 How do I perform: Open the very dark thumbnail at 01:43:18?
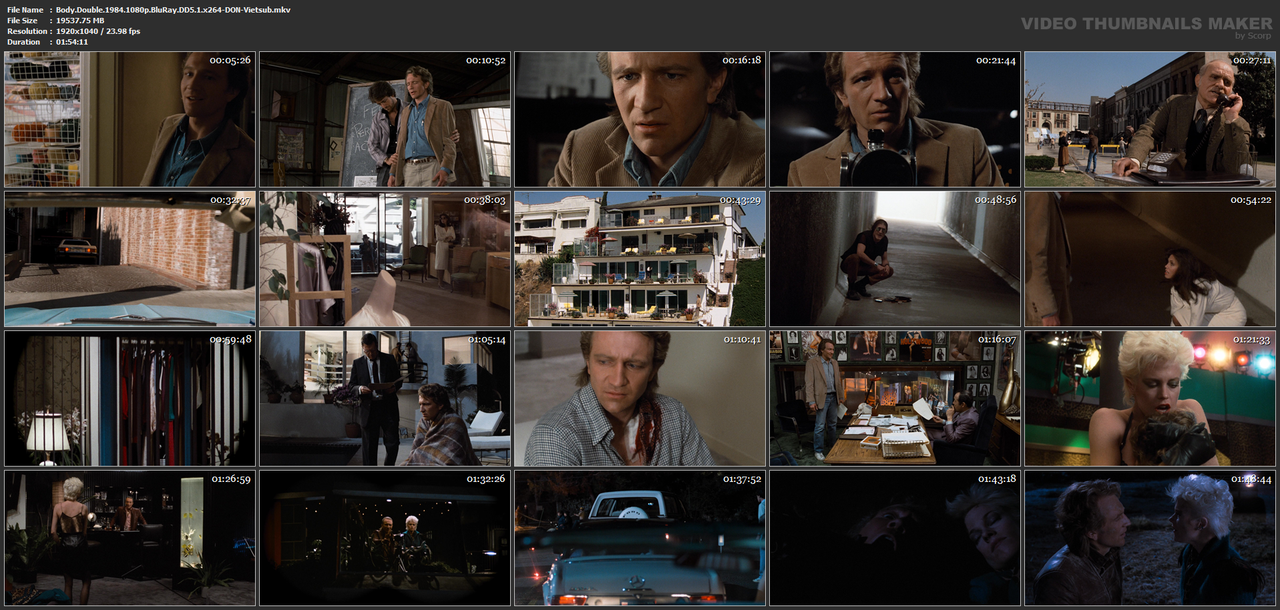click(895, 537)
